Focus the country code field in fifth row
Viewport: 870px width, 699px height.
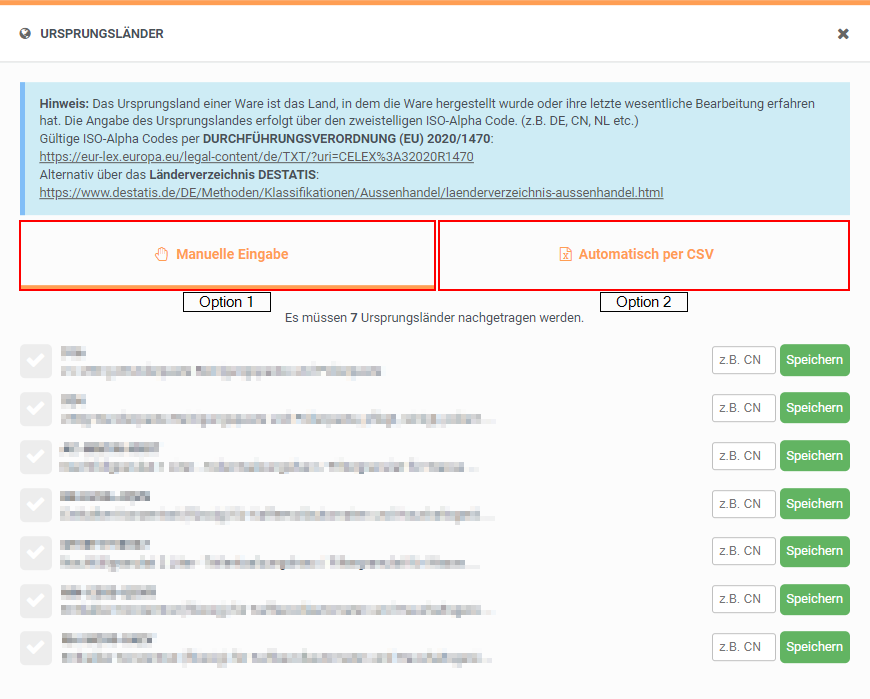(743, 551)
